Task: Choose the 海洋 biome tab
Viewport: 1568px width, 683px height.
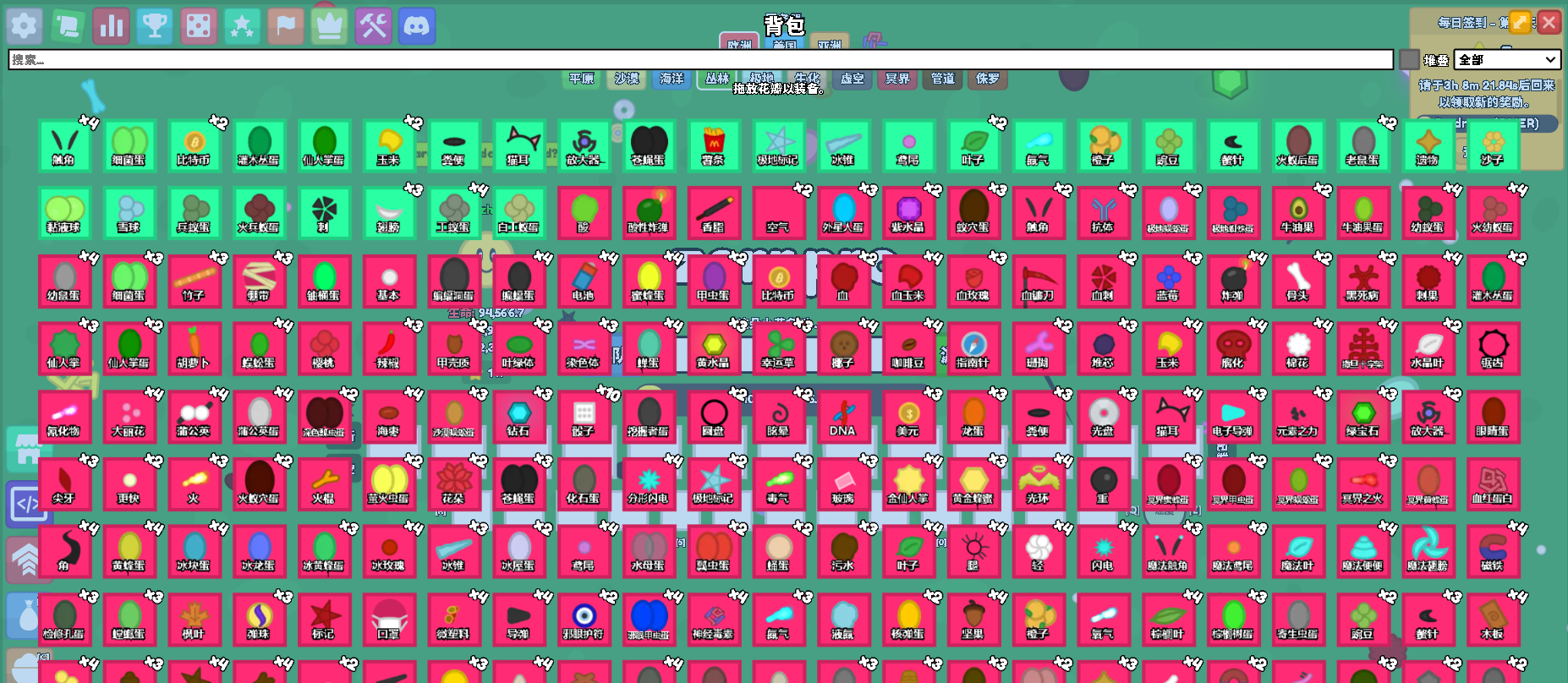Action: tap(672, 79)
